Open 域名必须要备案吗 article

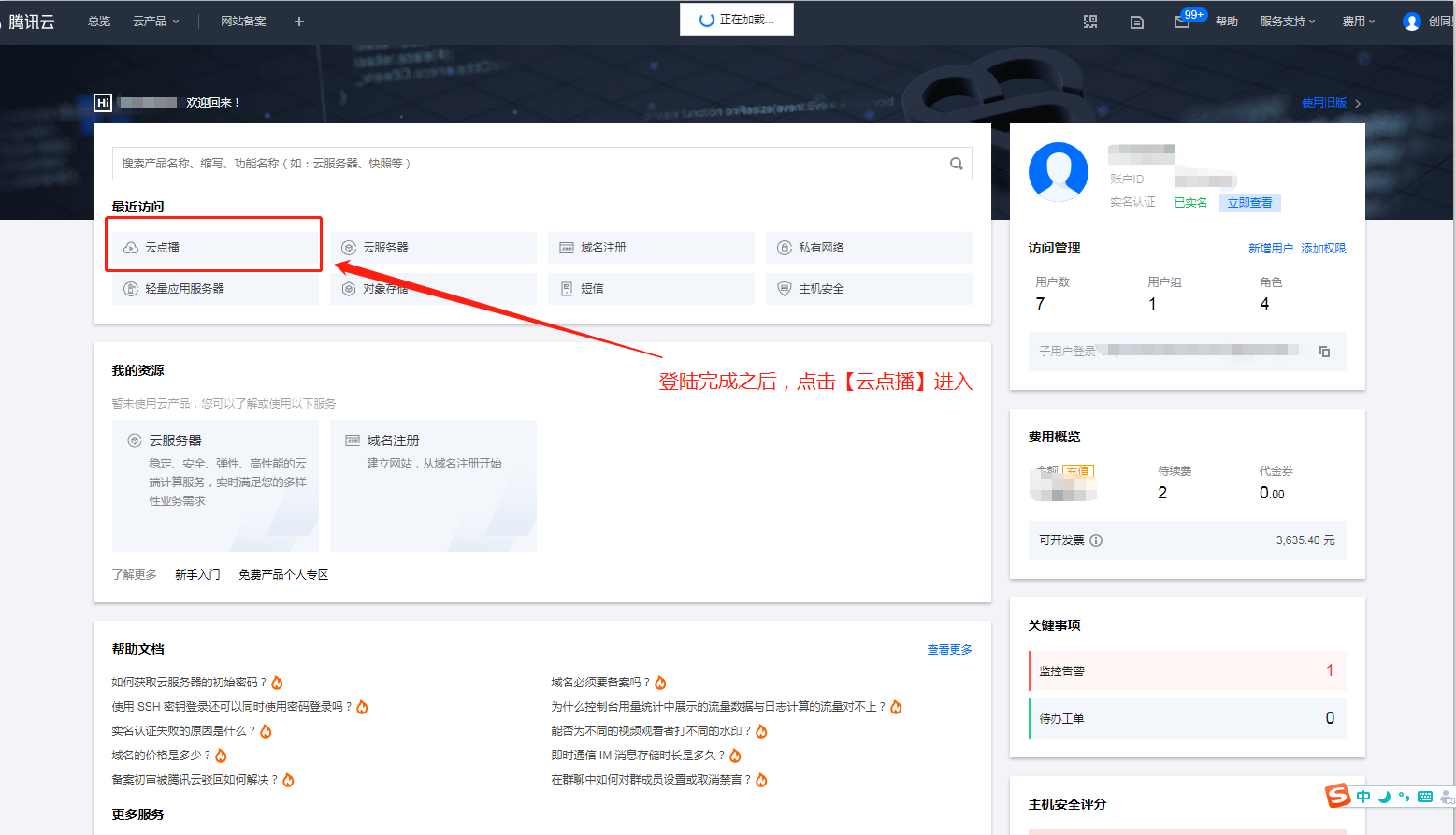(x=600, y=683)
